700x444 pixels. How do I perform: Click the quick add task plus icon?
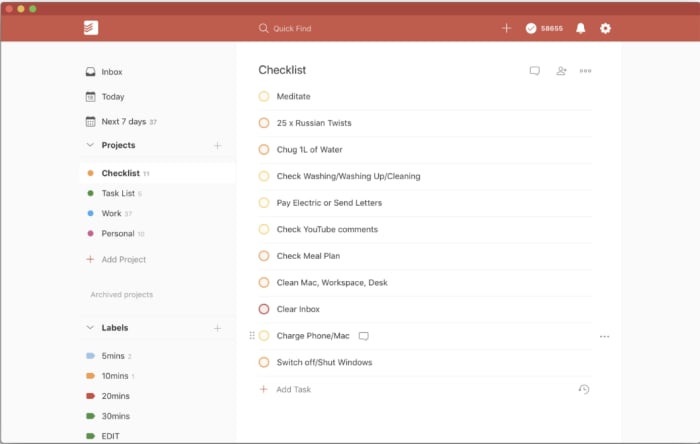[x=506, y=28]
